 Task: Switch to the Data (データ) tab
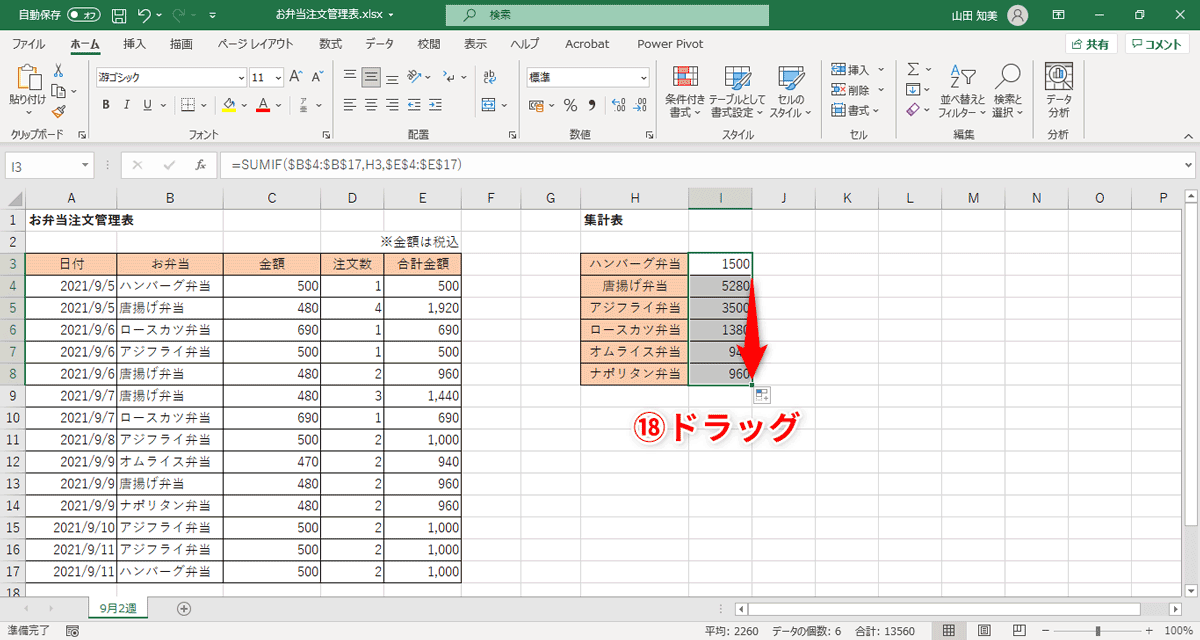coord(379,44)
